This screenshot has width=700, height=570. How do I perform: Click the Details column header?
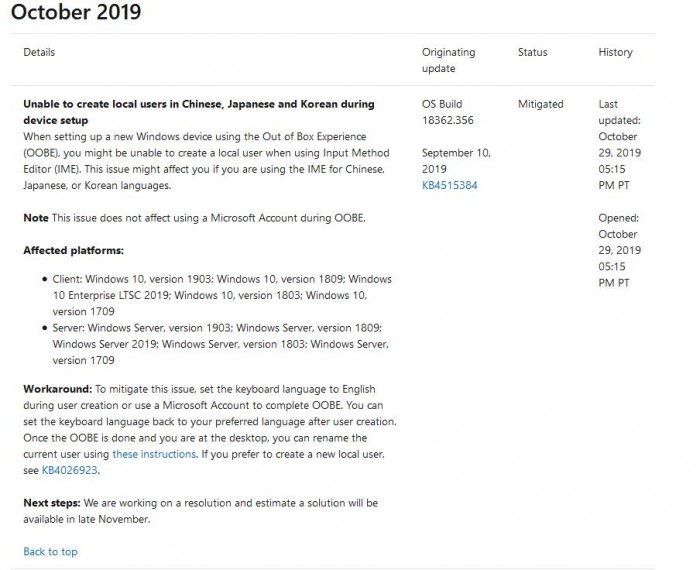click(40, 52)
